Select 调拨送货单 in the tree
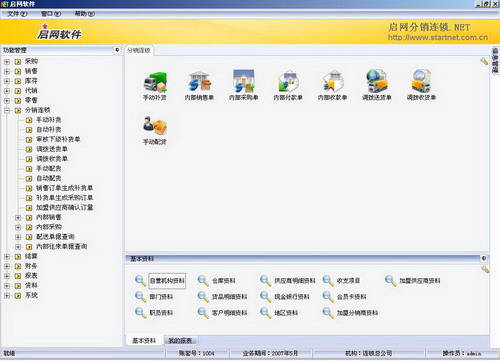 coord(52,149)
